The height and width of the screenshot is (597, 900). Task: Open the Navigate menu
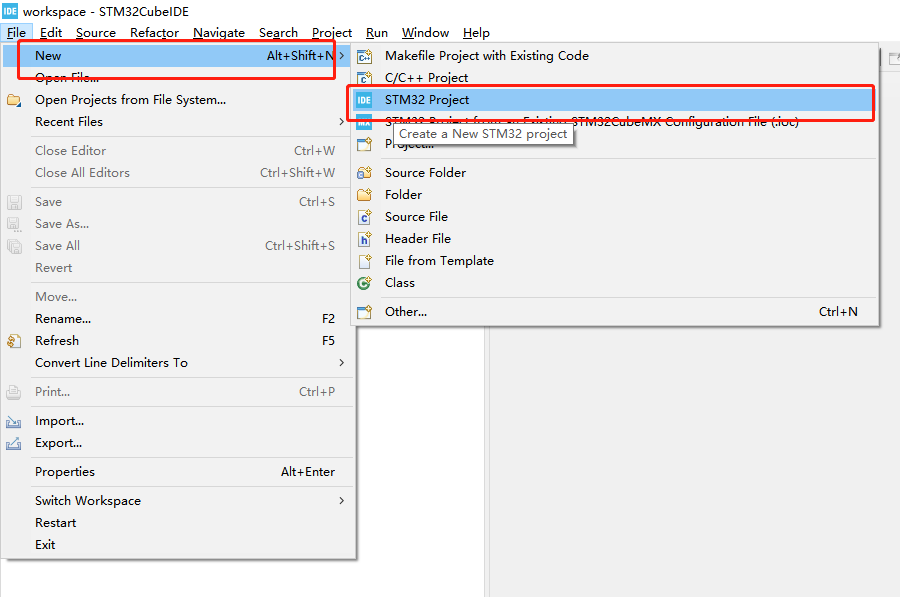tap(219, 33)
